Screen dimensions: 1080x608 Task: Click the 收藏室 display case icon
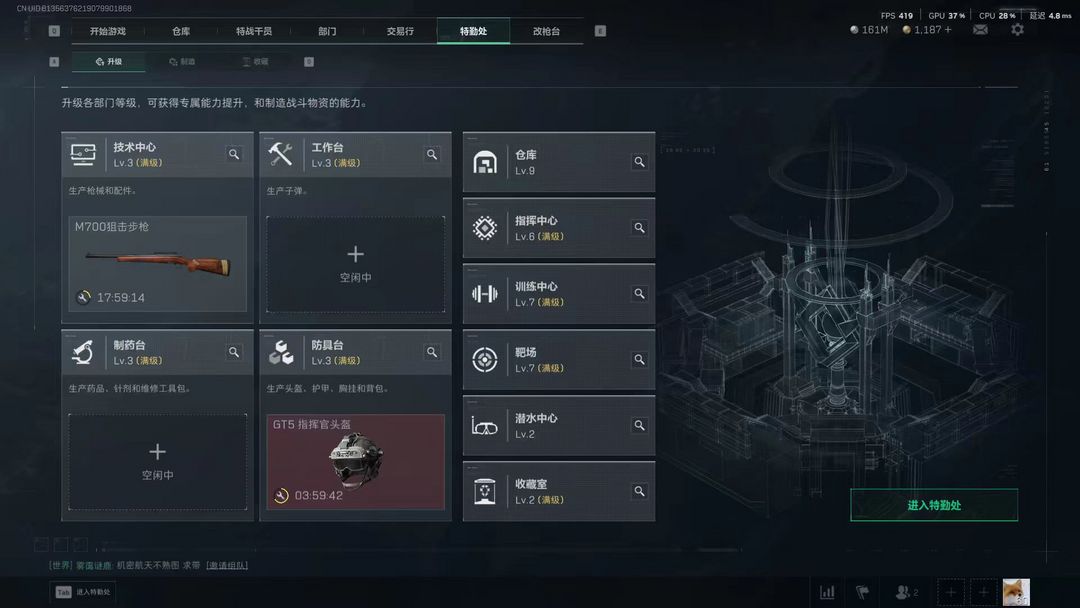[485, 492]
